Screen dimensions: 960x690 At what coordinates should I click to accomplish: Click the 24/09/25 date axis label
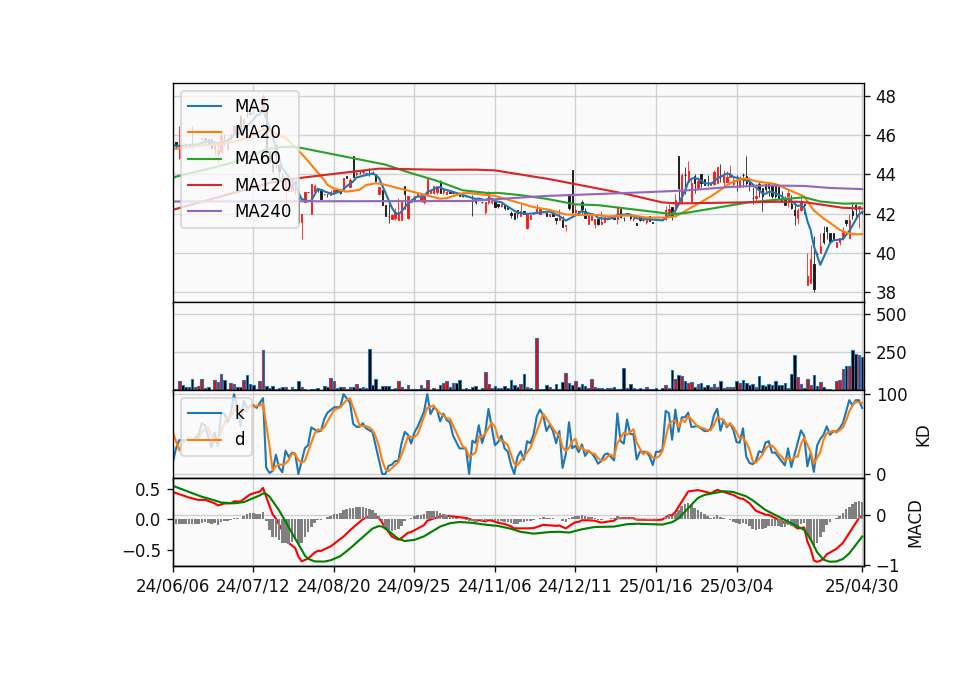(413, 586)
